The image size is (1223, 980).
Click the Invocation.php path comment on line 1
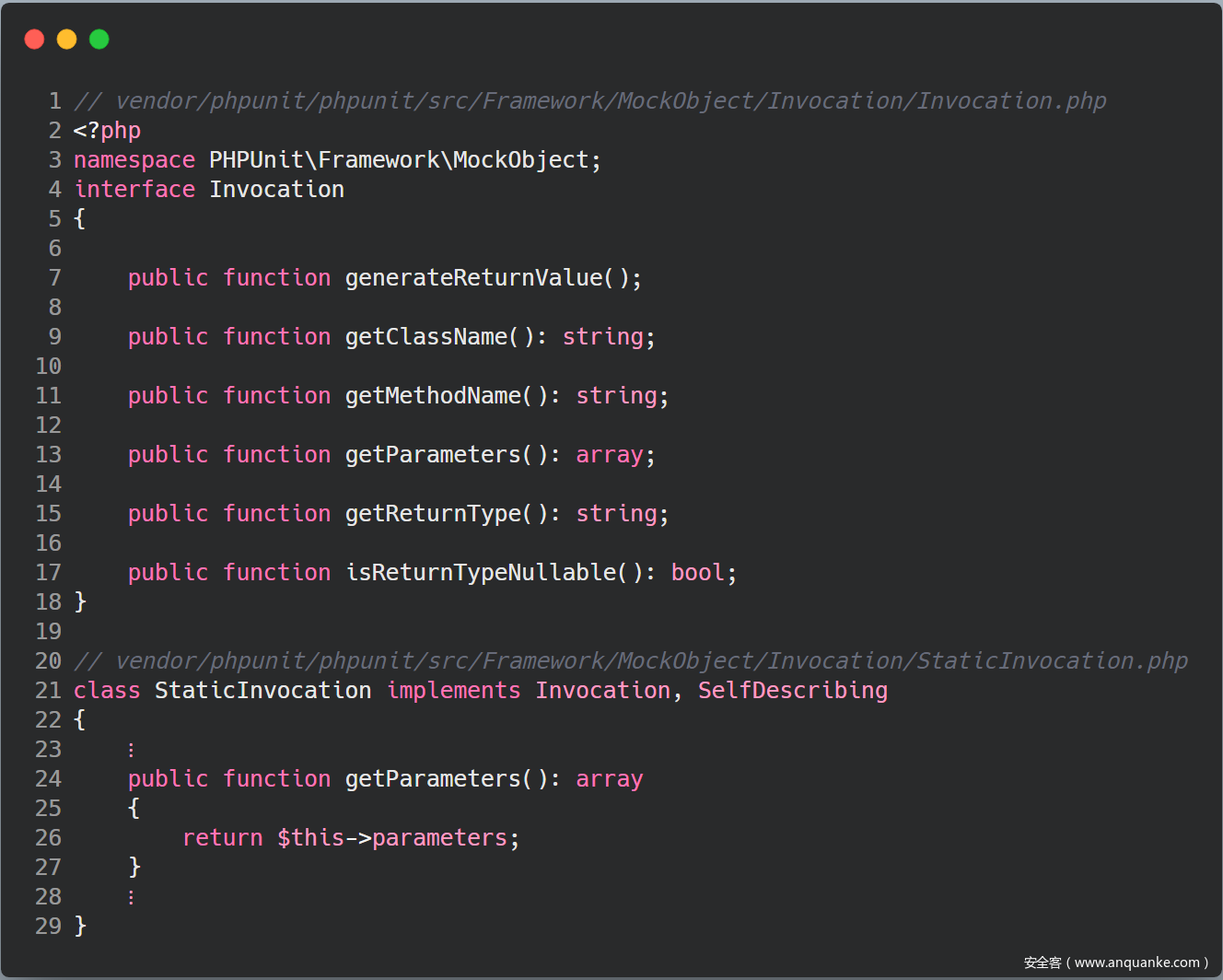click(589, 101)
